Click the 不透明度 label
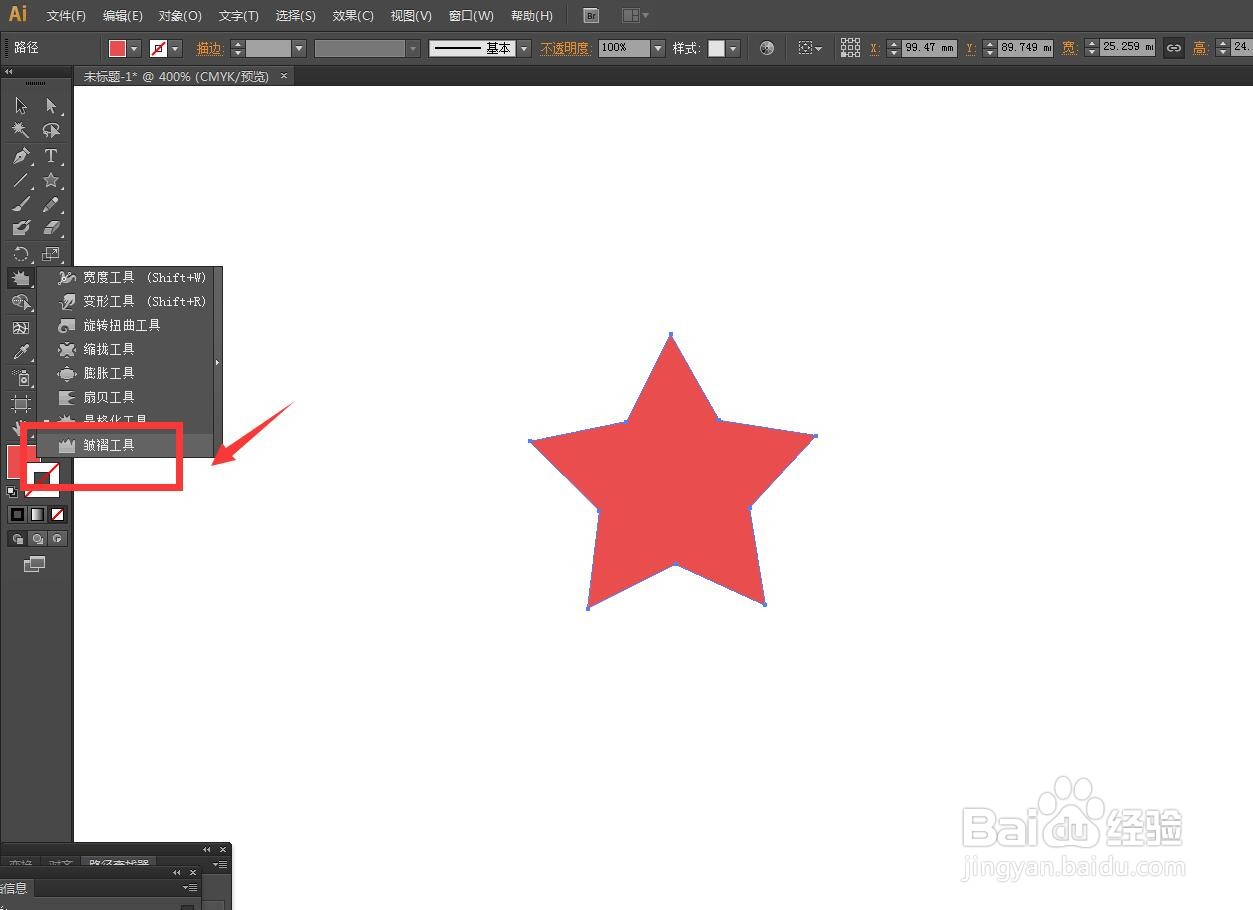Image resolution: width=1253 pixels, height=910 pixels. coord(565,47)
